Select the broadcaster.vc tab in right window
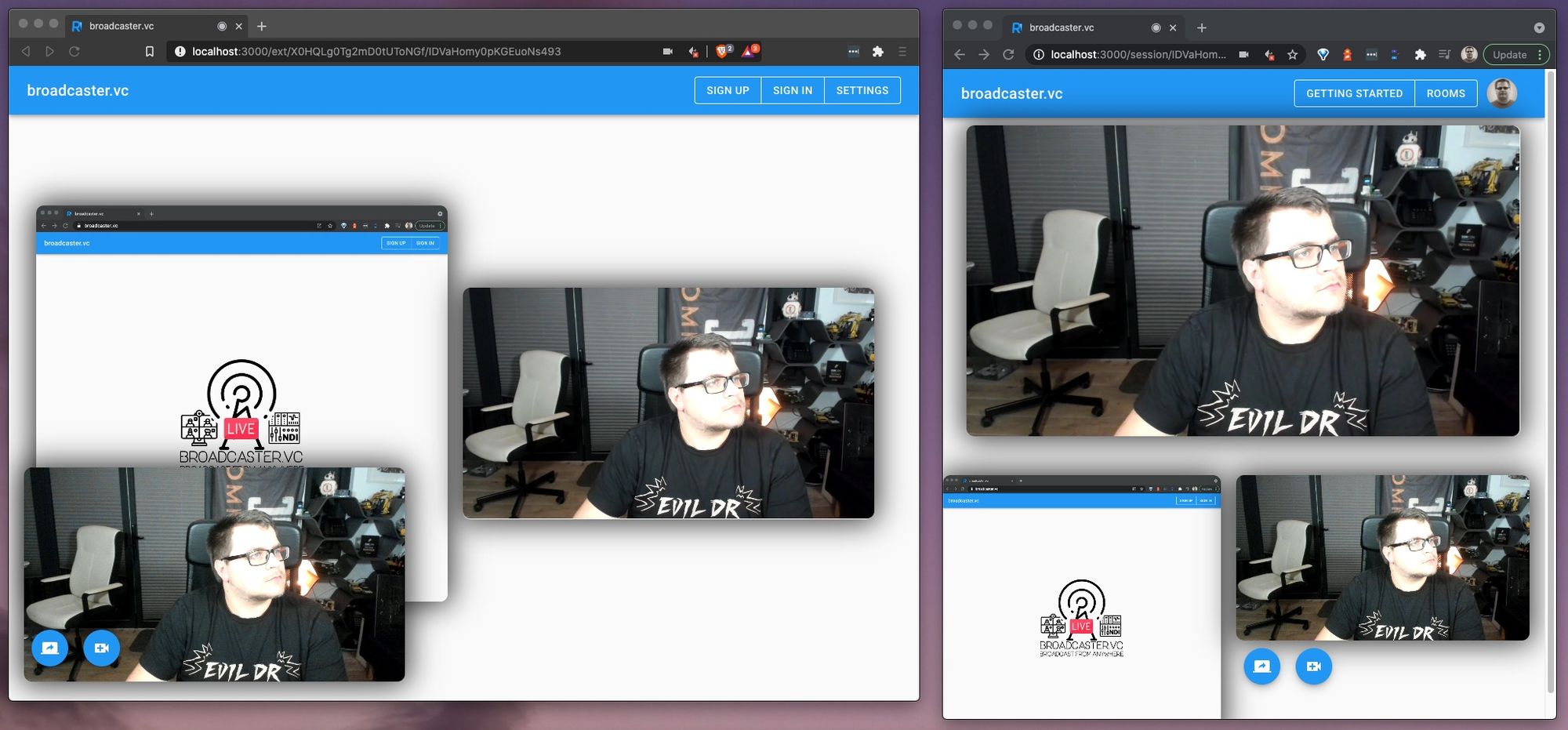This screenshot has height=730, width=1568. (1094, 27)
